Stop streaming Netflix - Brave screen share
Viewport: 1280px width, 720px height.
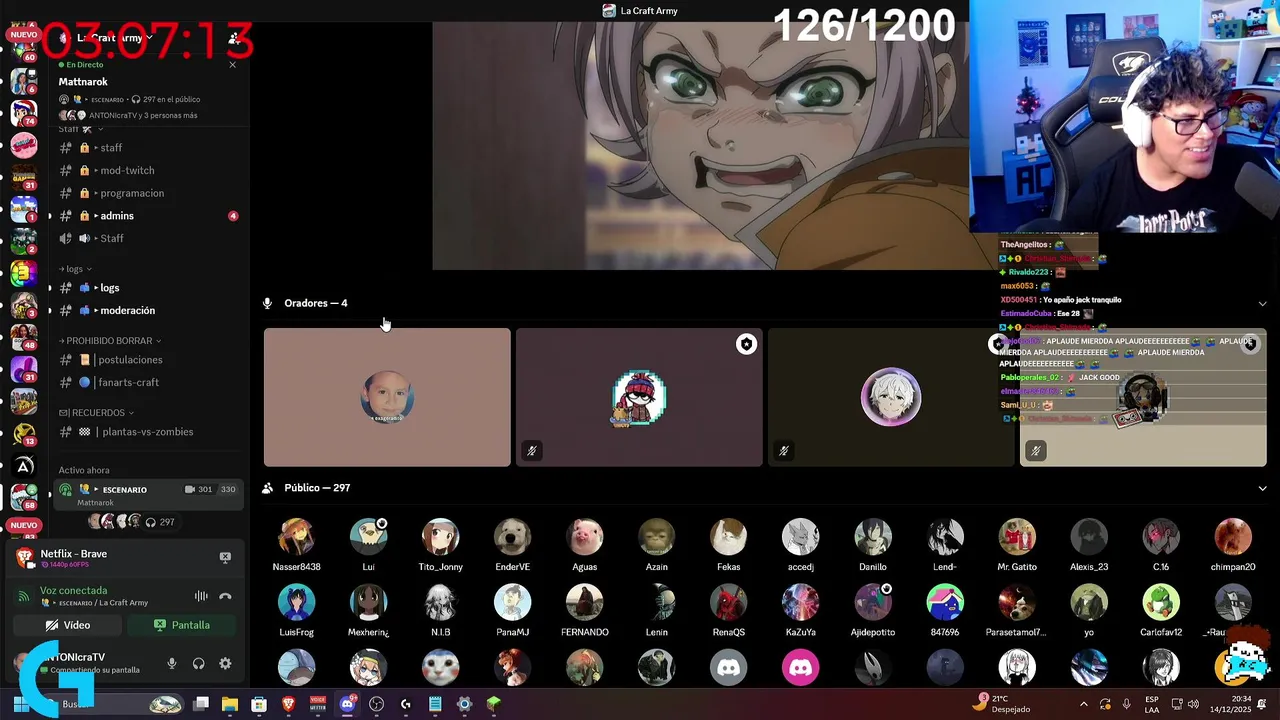(x=225, y=557)
